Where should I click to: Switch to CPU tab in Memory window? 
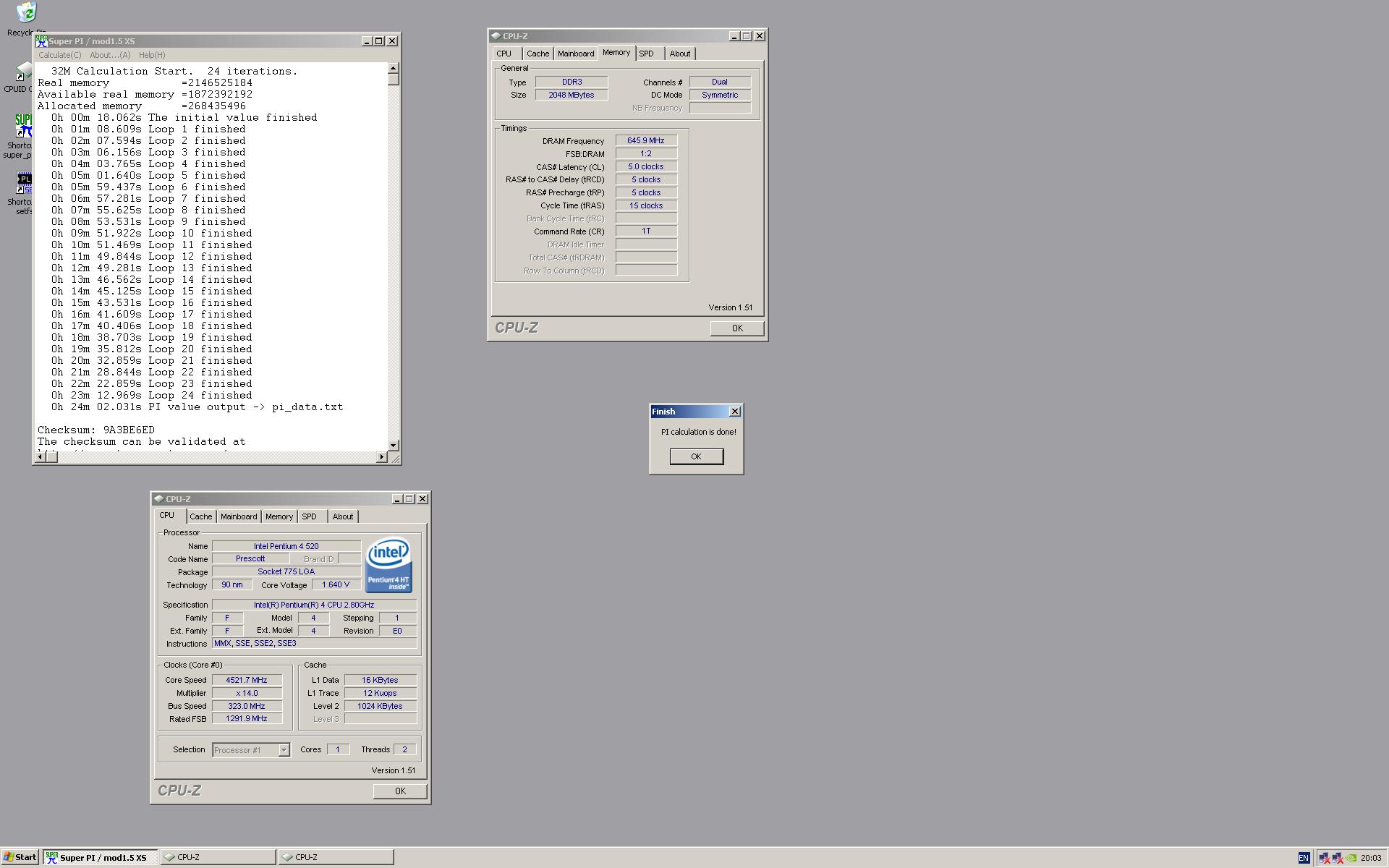tap(504, 54)
